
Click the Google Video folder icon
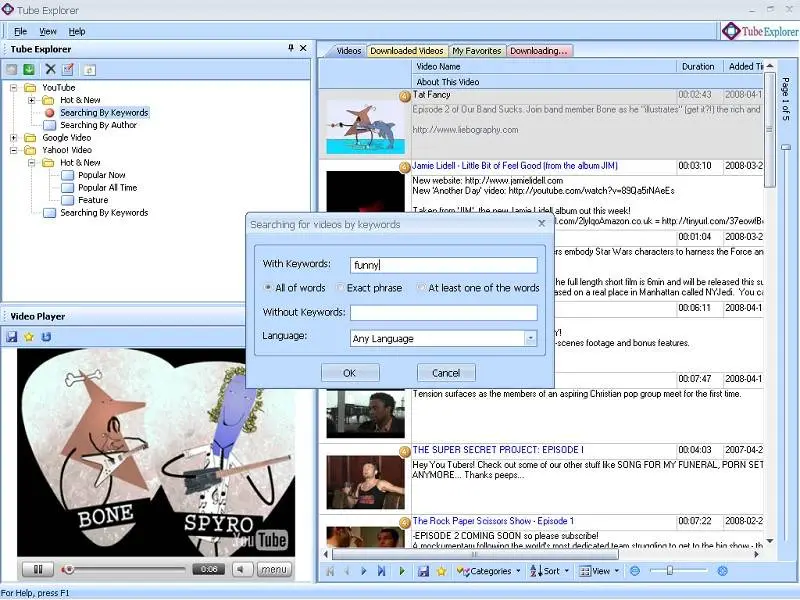[31, 138]
